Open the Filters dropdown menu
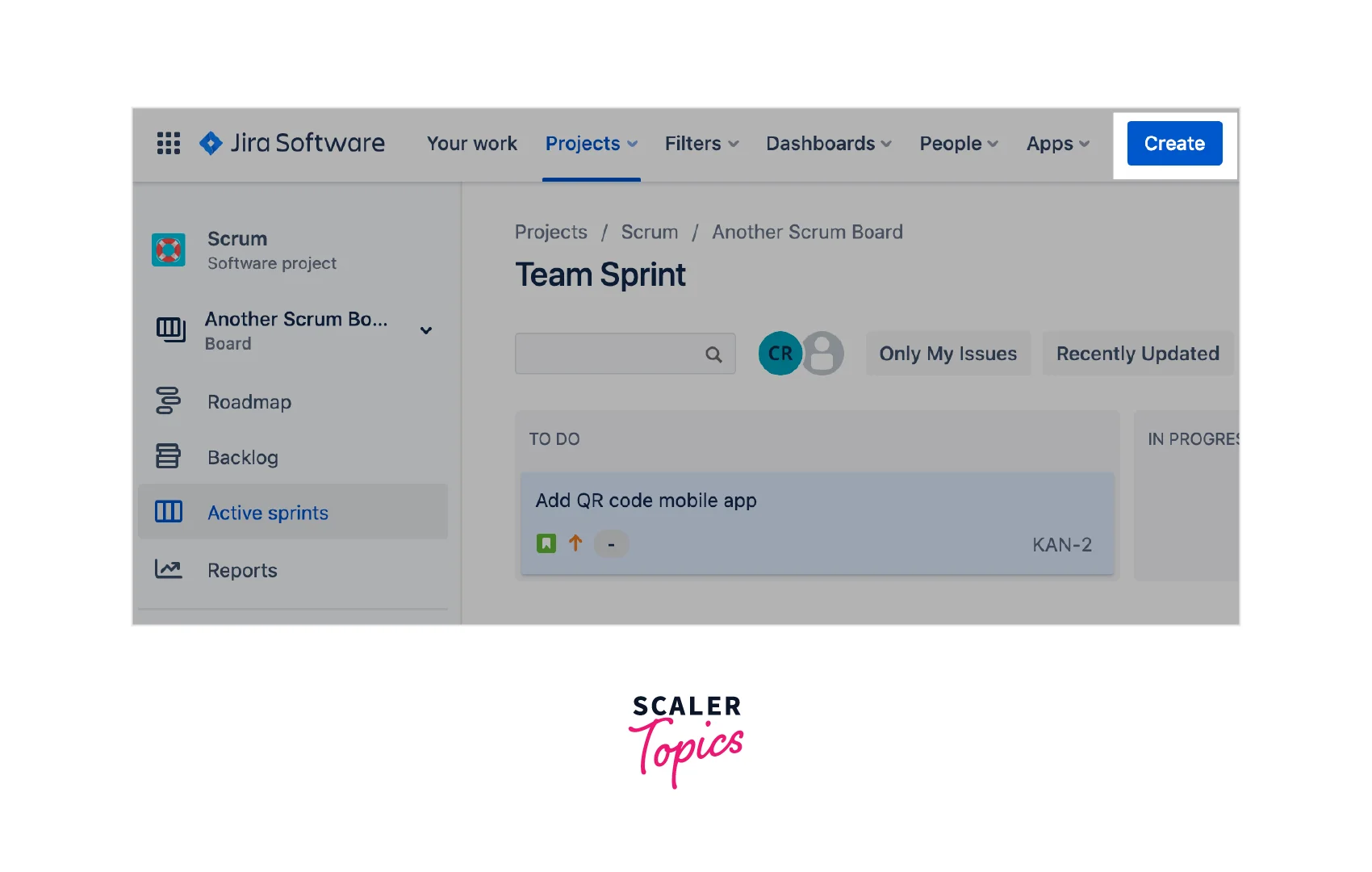Screen dimensions: 1372x872 tap(701, 144)
